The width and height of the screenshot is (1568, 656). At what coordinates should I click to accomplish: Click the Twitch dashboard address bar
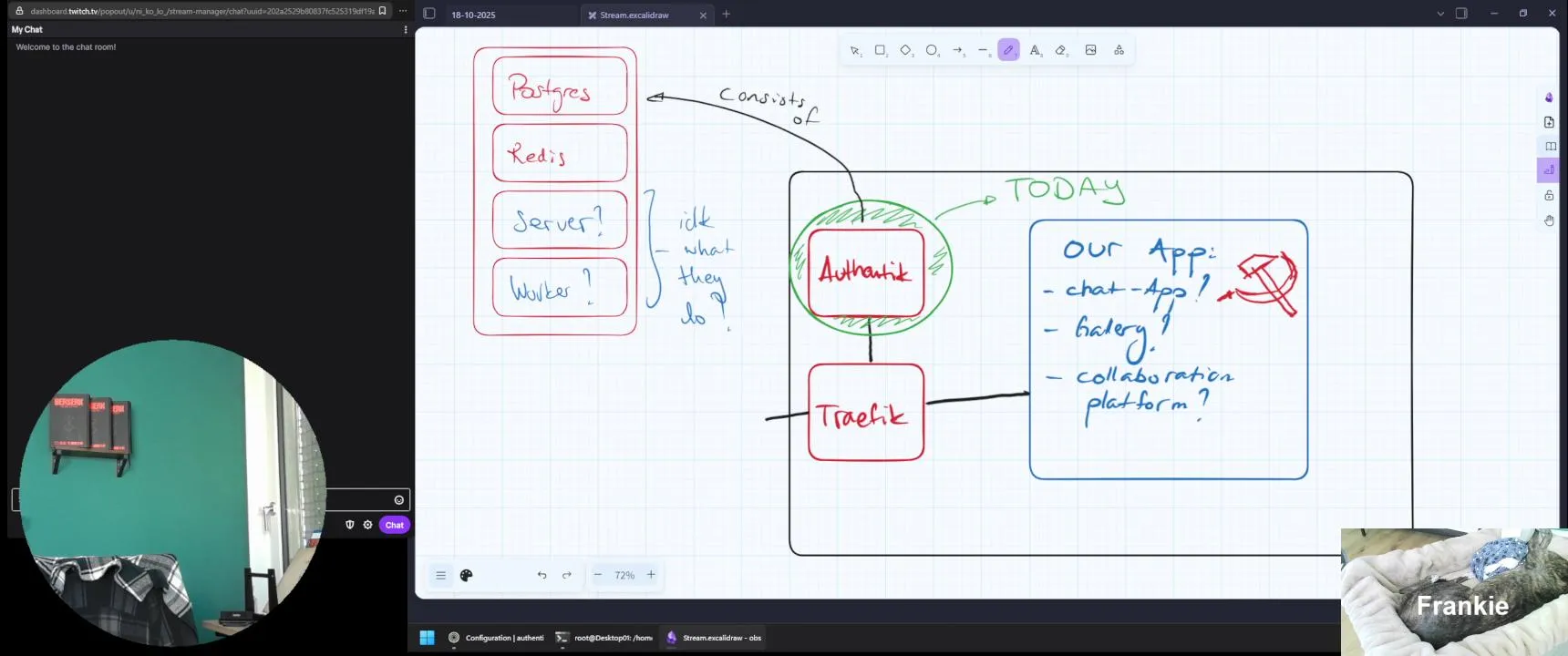click(x=201, y=11)
